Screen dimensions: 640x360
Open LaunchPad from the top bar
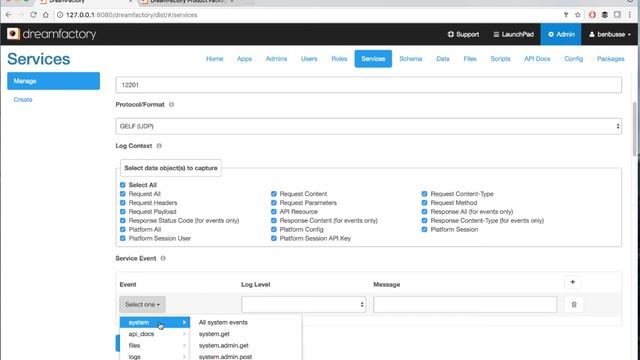(513, 34)
